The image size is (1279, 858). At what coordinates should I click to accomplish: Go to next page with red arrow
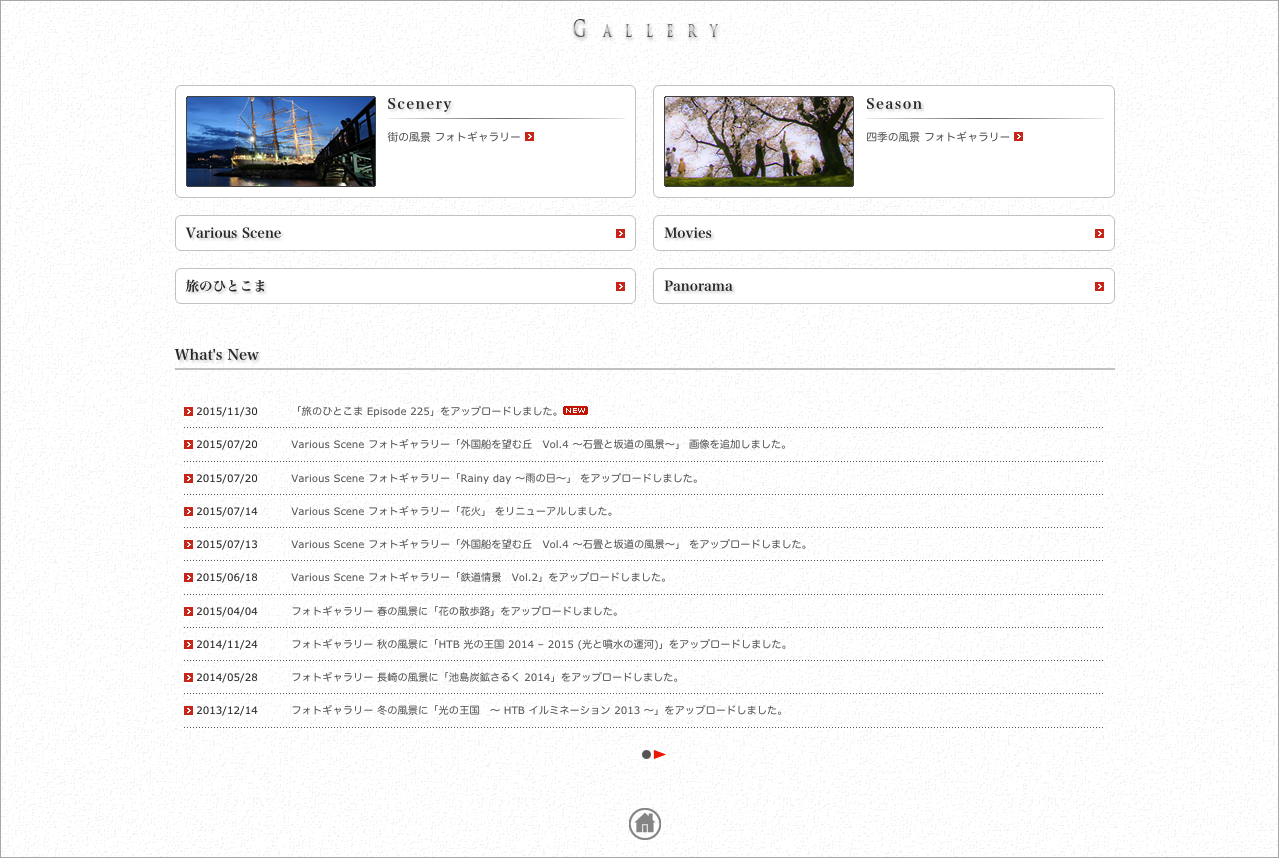click(x=660, y=754)
